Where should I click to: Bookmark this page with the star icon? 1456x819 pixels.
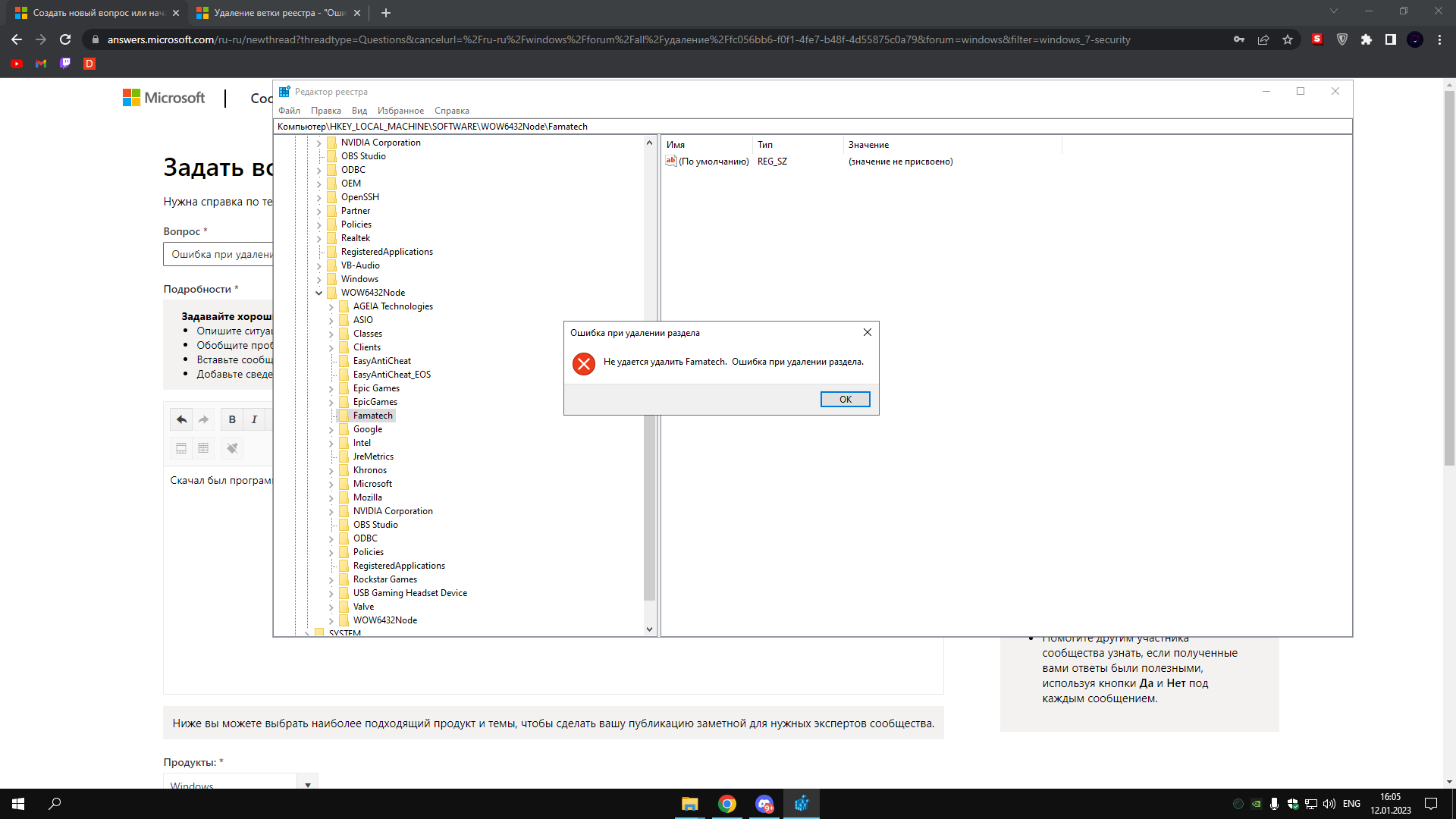1288,39
